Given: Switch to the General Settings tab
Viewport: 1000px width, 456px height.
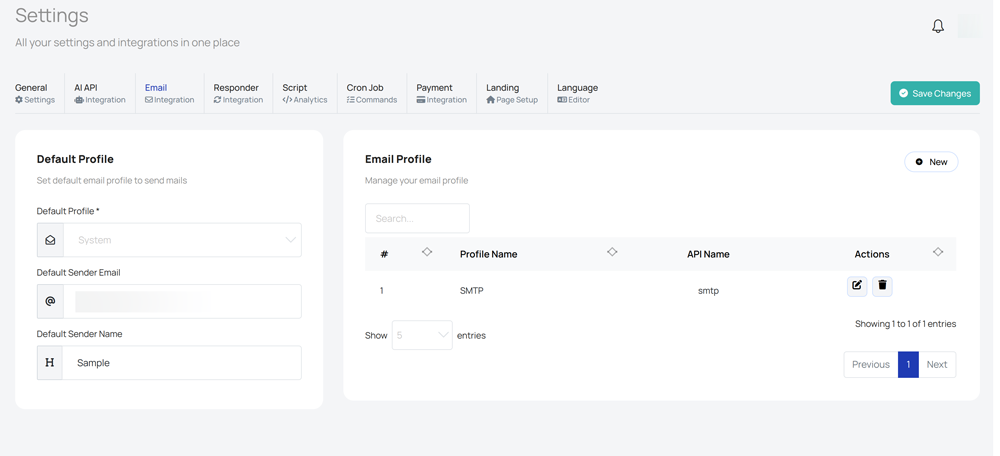Looking at the screenshot, I should pyautogui.click(x=35, y=93).
